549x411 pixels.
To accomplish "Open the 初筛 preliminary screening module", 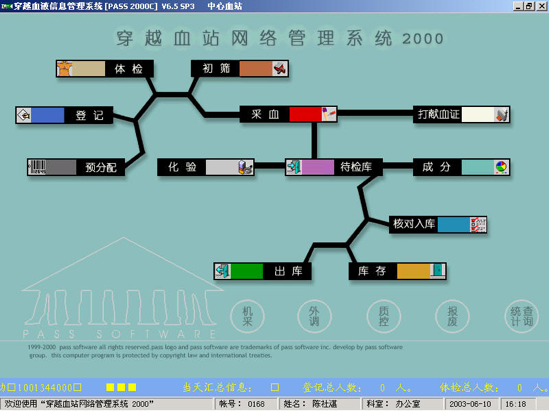I will pyautogui.click(x=240, y=69).
